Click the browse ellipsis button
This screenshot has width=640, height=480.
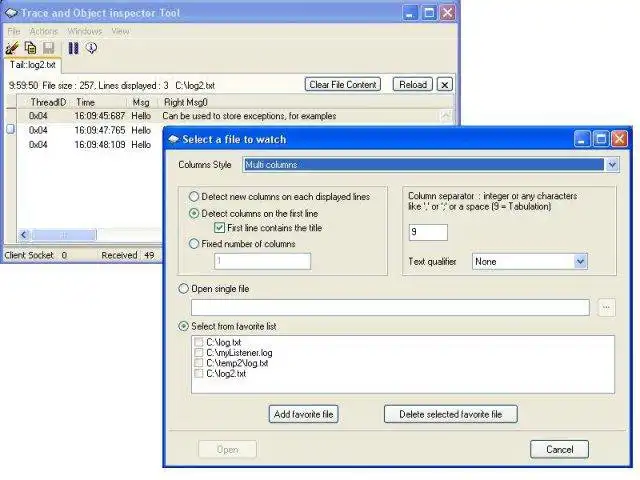coord(606,307)
